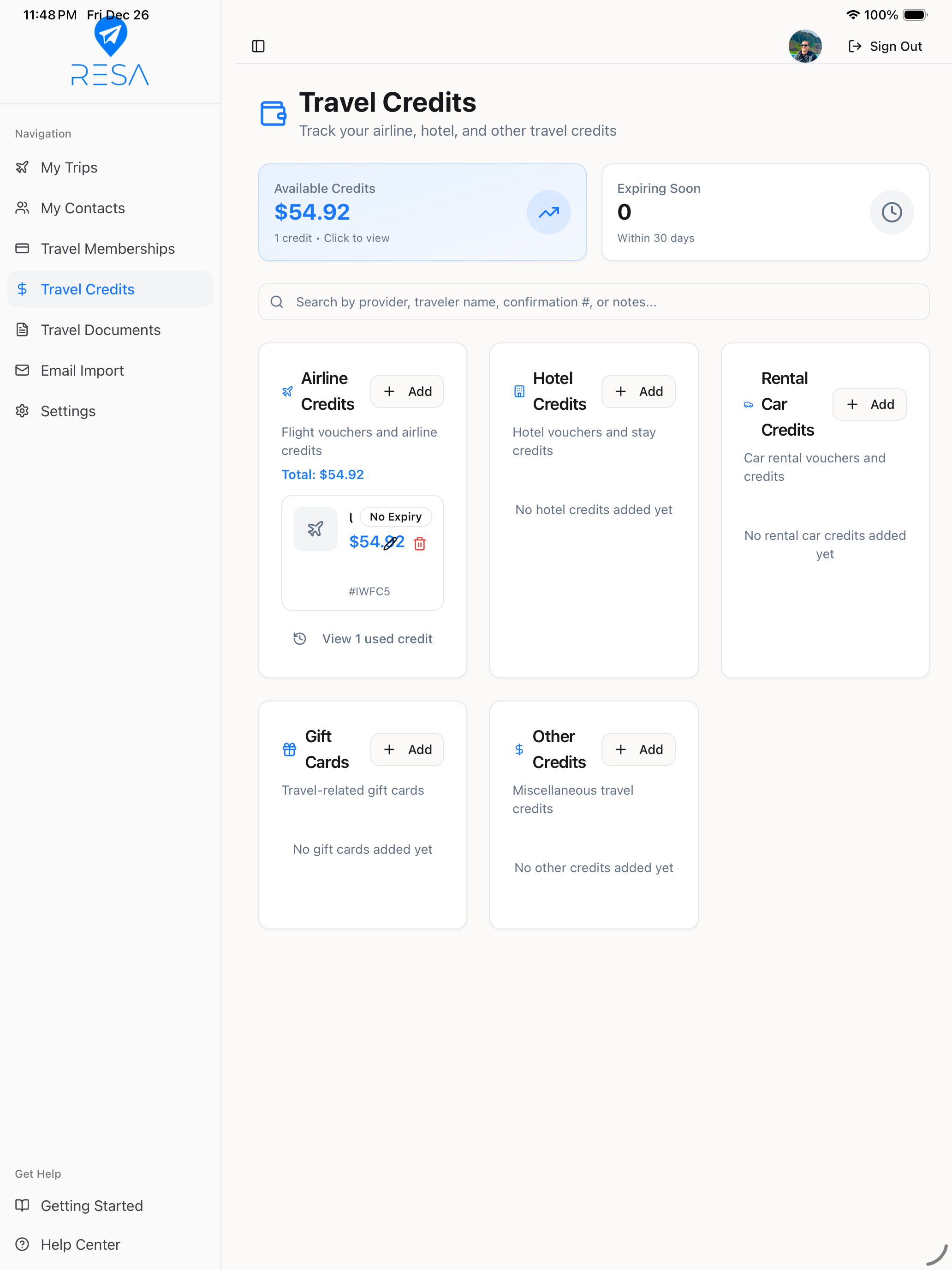The image size is (952, 1270).
Task: Click the Travel Documents file icon
Action: [x=23, y=330]
